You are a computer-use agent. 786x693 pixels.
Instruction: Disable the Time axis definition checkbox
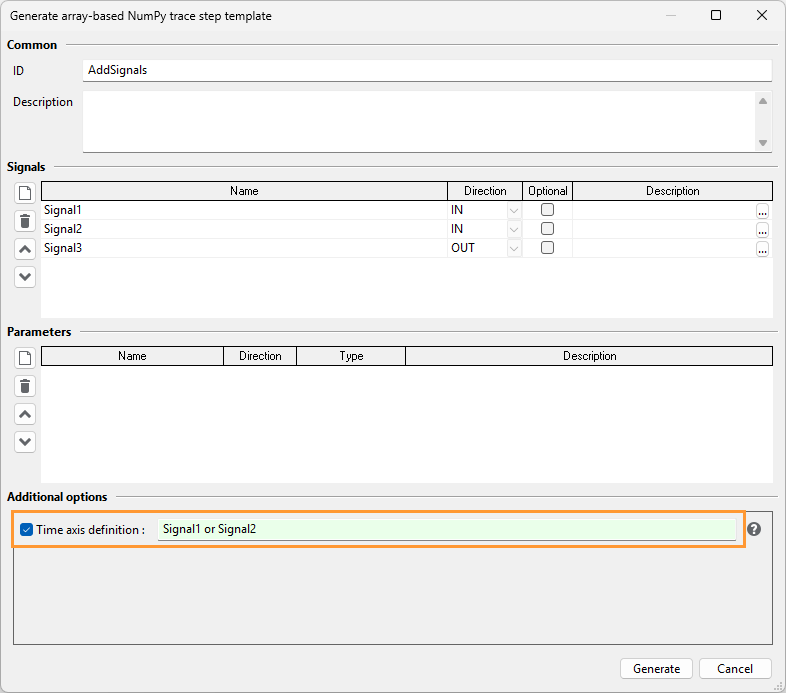(27, 530)
